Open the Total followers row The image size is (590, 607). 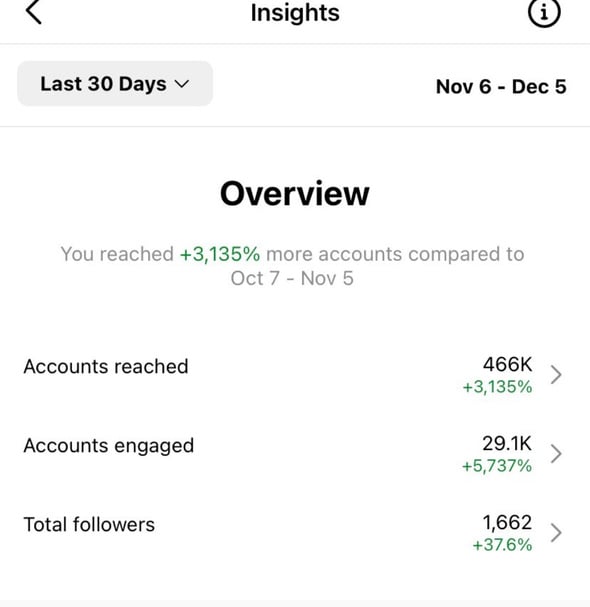pyautogui.click(x=295, y=533)
